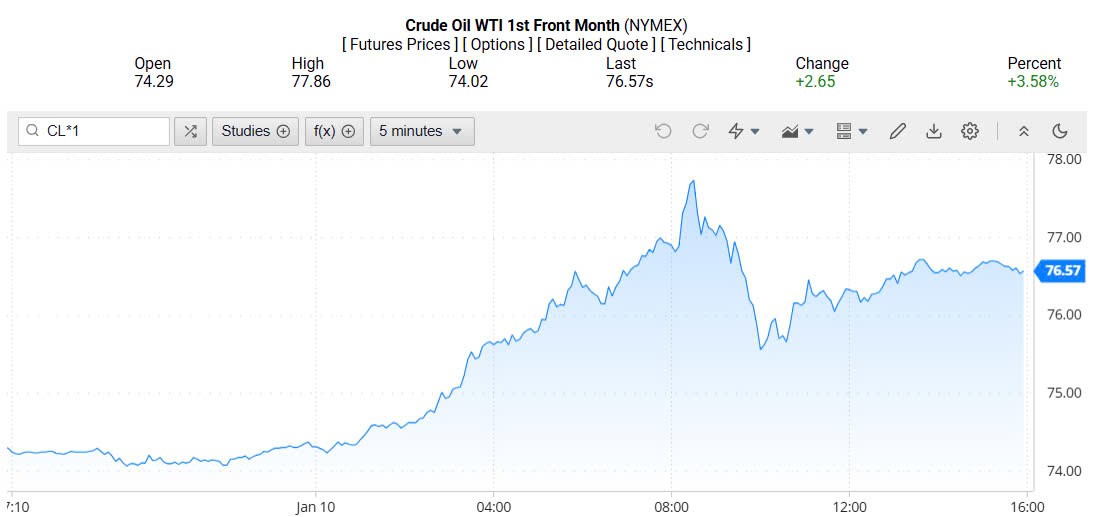Screen dimensions: 1098x517
Task: Collapse the toolbar with the double chevron
Action: coord(1023,131)
